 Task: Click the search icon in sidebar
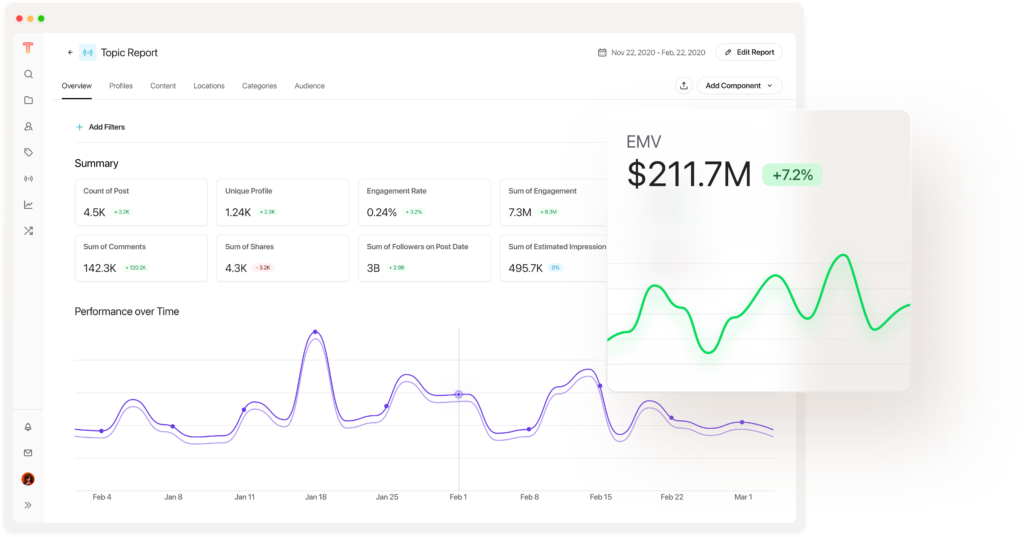click(x=28, y=74)
